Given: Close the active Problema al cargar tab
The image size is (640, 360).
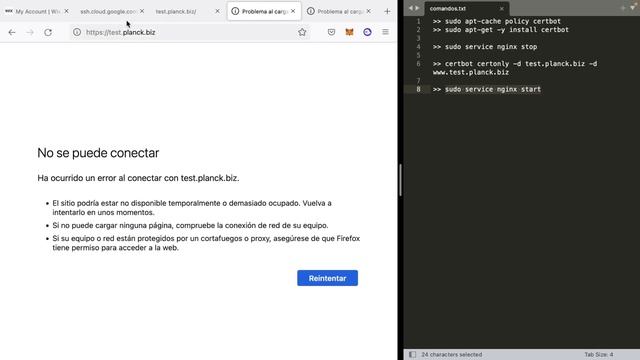Looking at the screenshot, I should coord(293,11).
